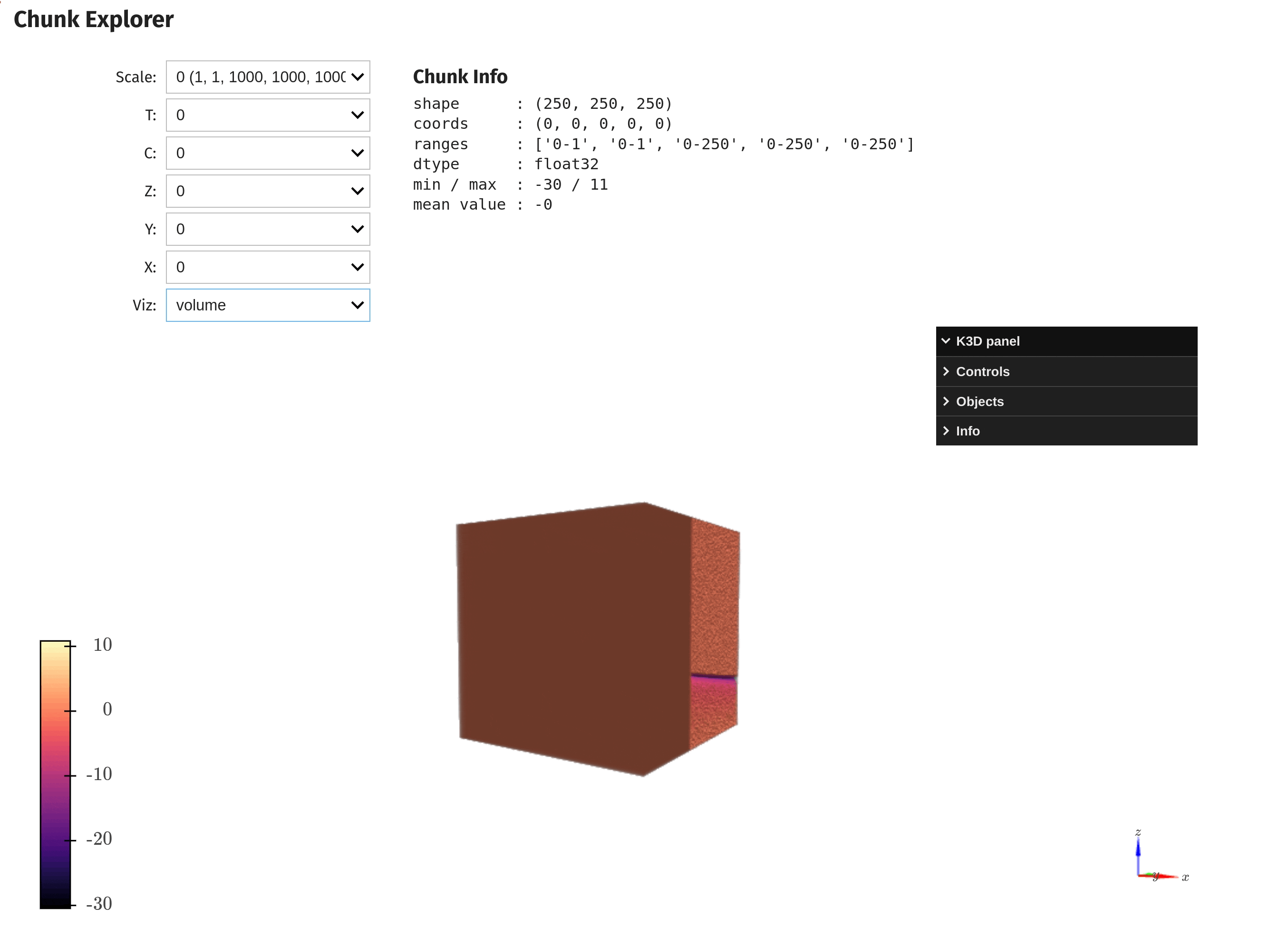The width and height of the screenshot is (1288, 937).
Task: Click the chevron icon beside Objects
Action: pyautogui.click(x=946, y=402)
